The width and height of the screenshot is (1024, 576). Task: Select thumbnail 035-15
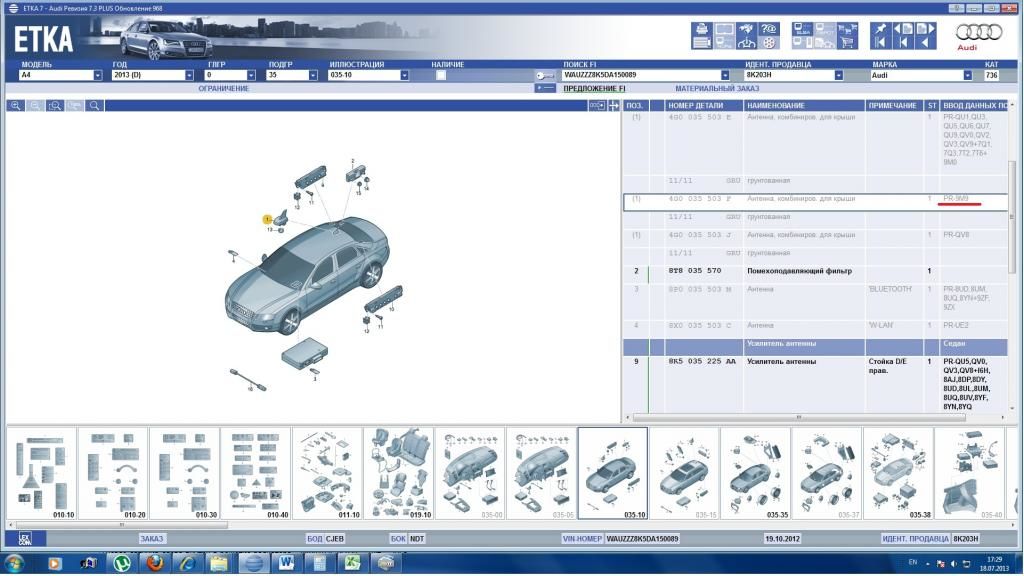tap(684, 473)
